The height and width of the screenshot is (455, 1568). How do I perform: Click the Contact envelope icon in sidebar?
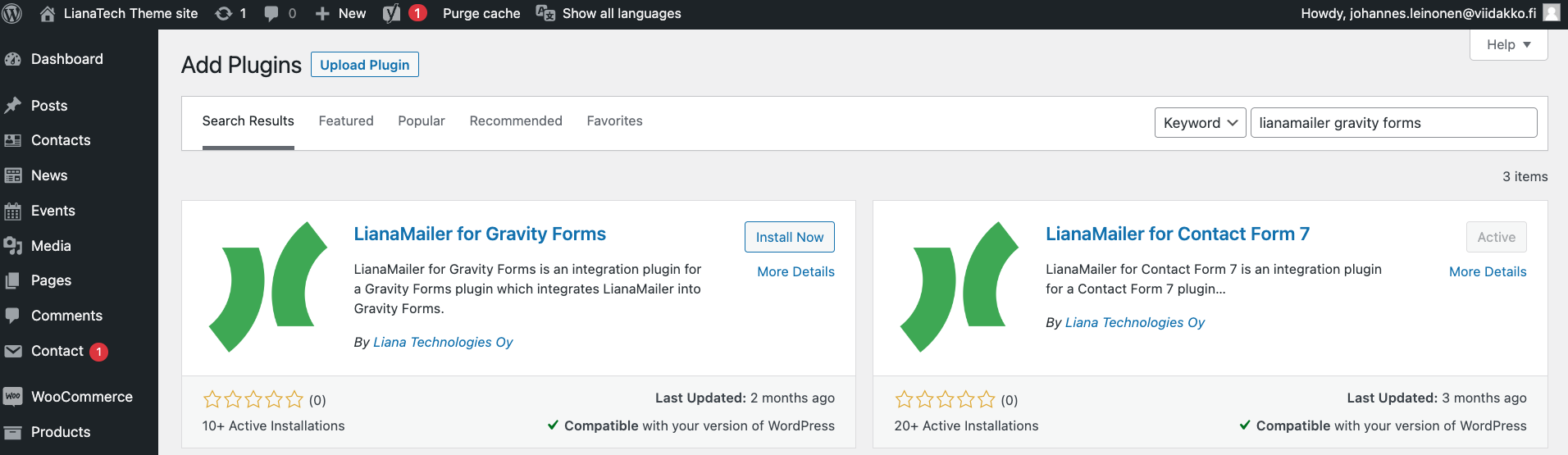tap(12, 351)
